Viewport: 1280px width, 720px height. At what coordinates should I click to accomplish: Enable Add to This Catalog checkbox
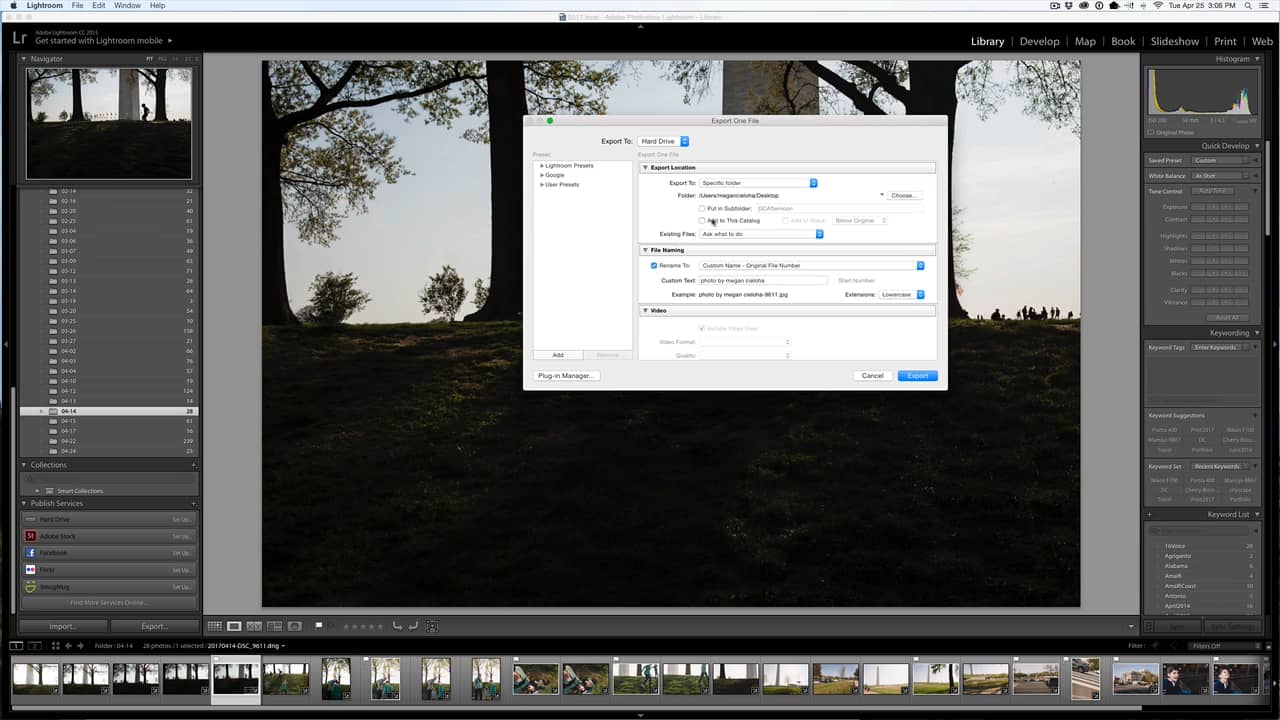coord(702,220)
